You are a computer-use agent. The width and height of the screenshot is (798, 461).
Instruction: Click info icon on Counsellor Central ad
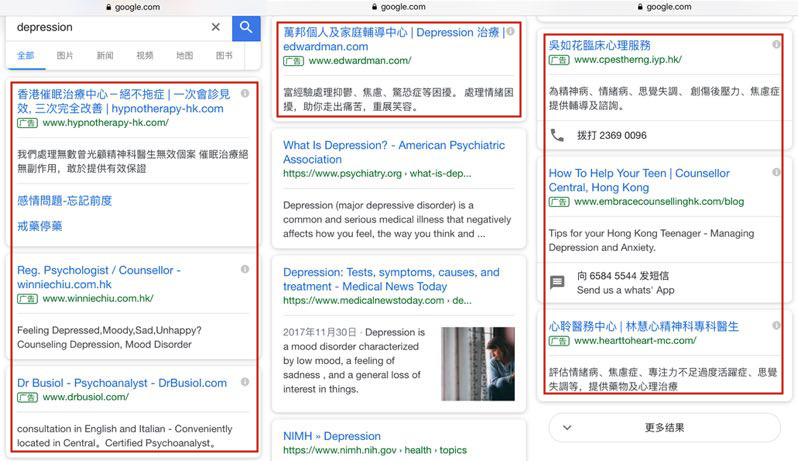777,172
